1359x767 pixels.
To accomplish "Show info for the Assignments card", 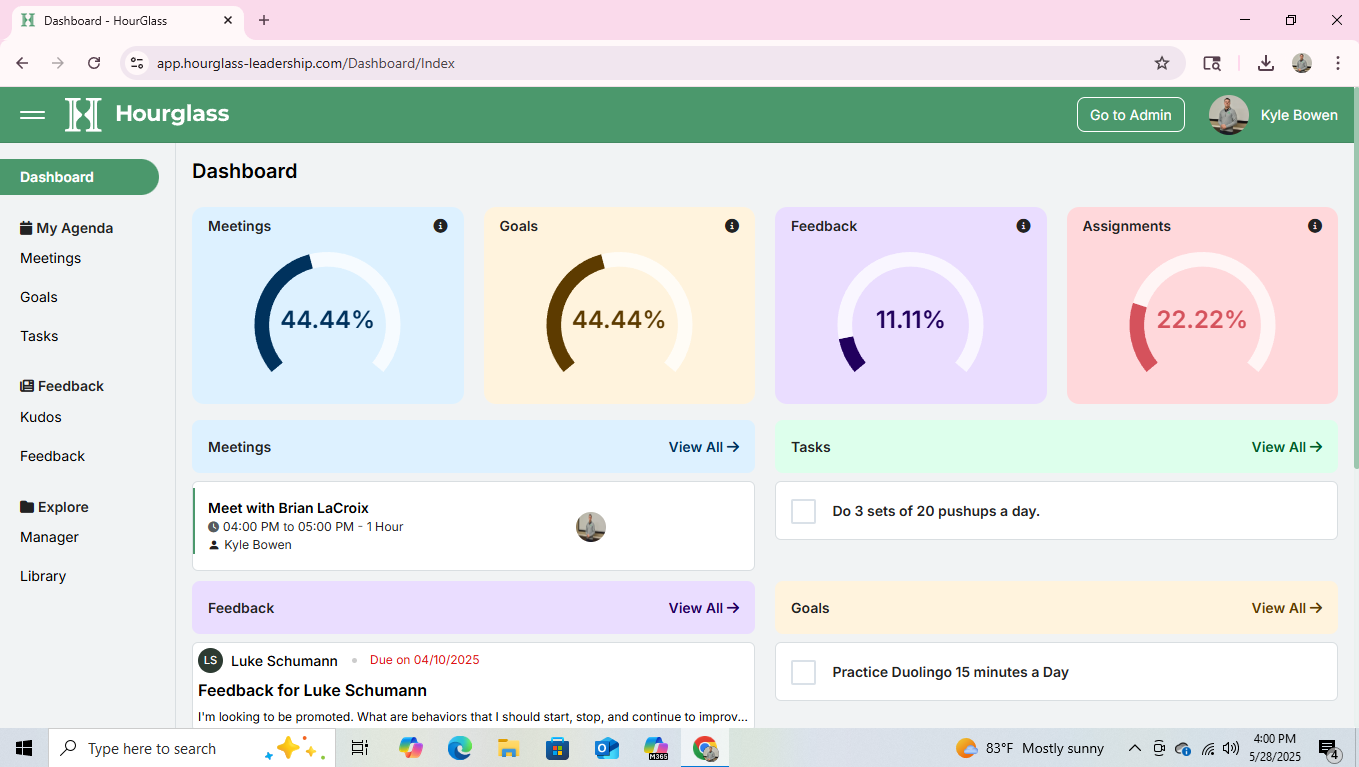I will tap(1315, 226).
